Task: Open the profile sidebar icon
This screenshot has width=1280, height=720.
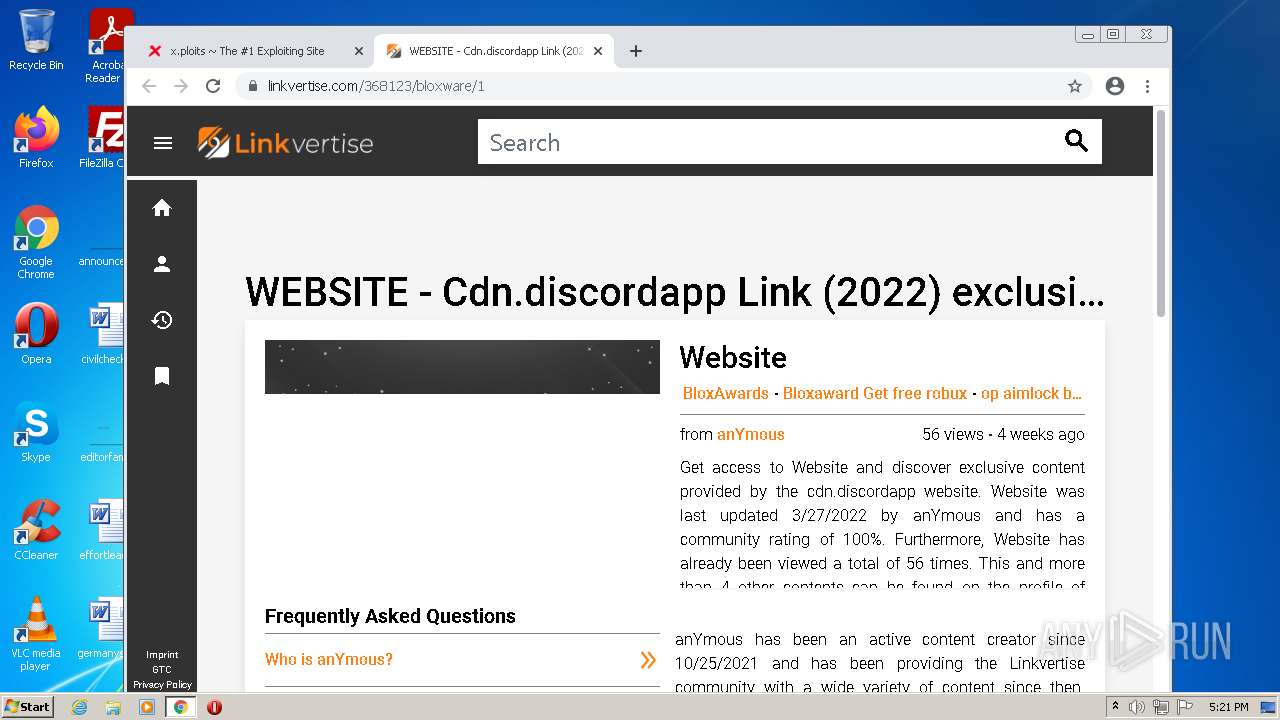Action: coord(162,264)
